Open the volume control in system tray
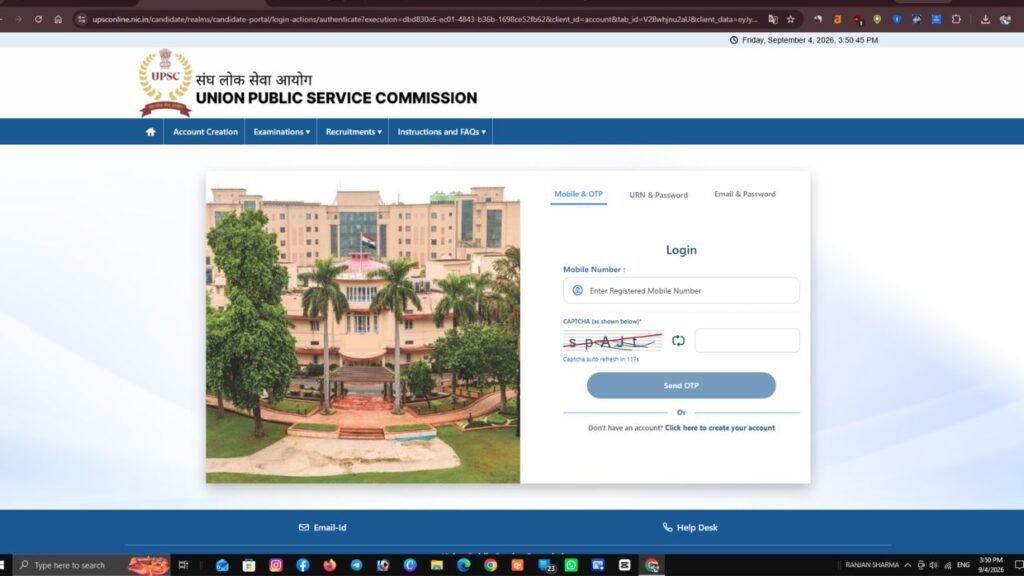This screenshot has width=1024, height=576. click(x=934, y=565)
